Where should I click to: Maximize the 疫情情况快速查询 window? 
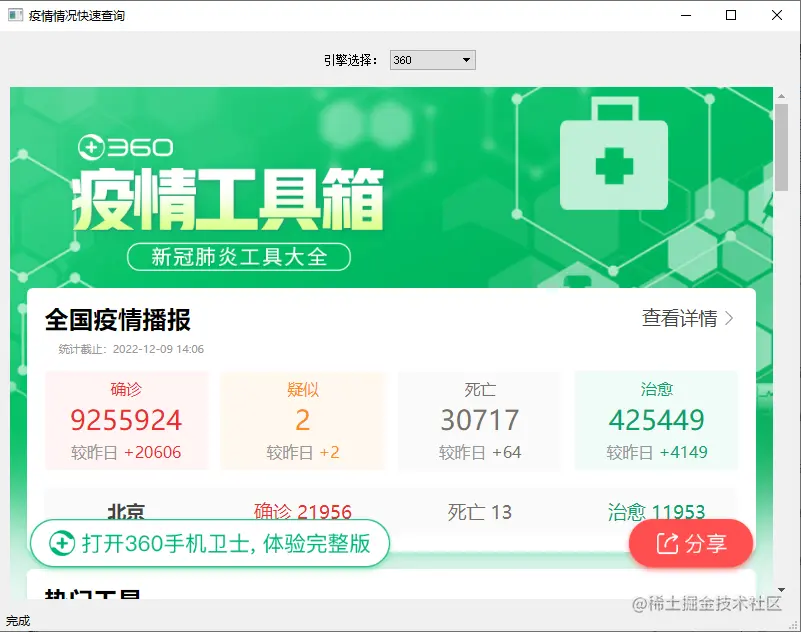[x=731, y=15]
